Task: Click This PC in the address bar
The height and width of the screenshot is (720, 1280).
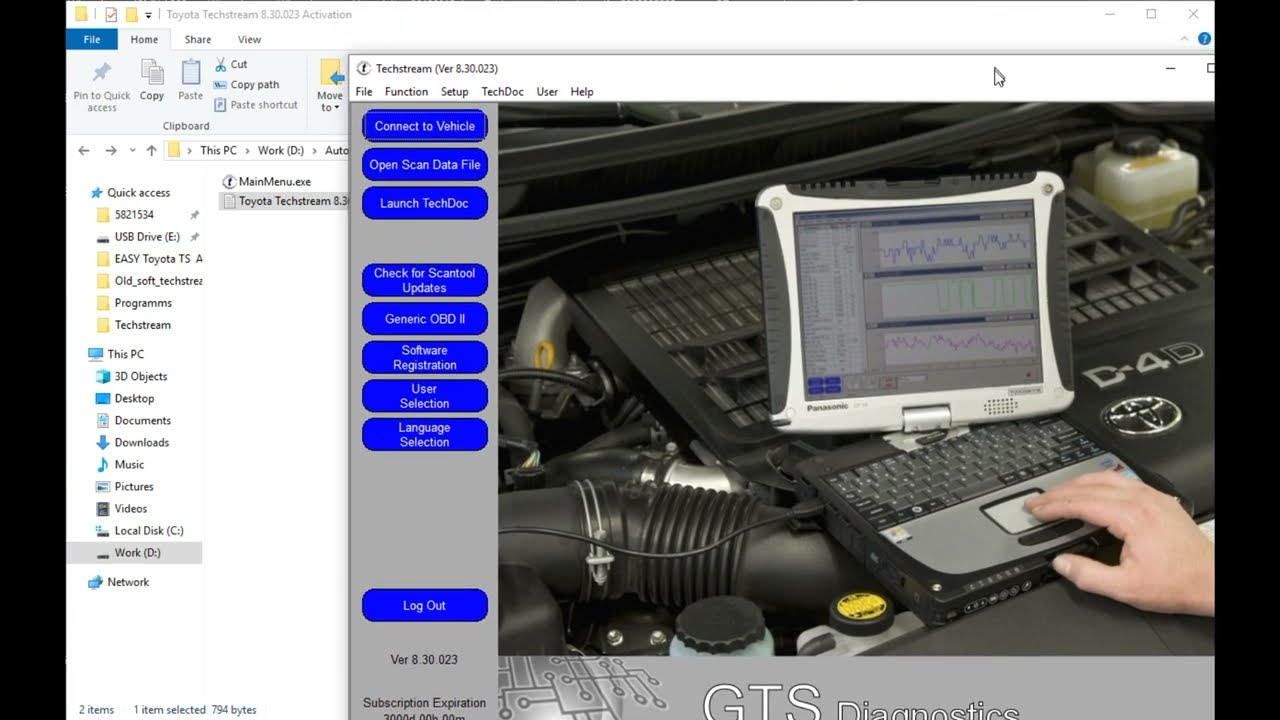Action: tap(218, 151)
